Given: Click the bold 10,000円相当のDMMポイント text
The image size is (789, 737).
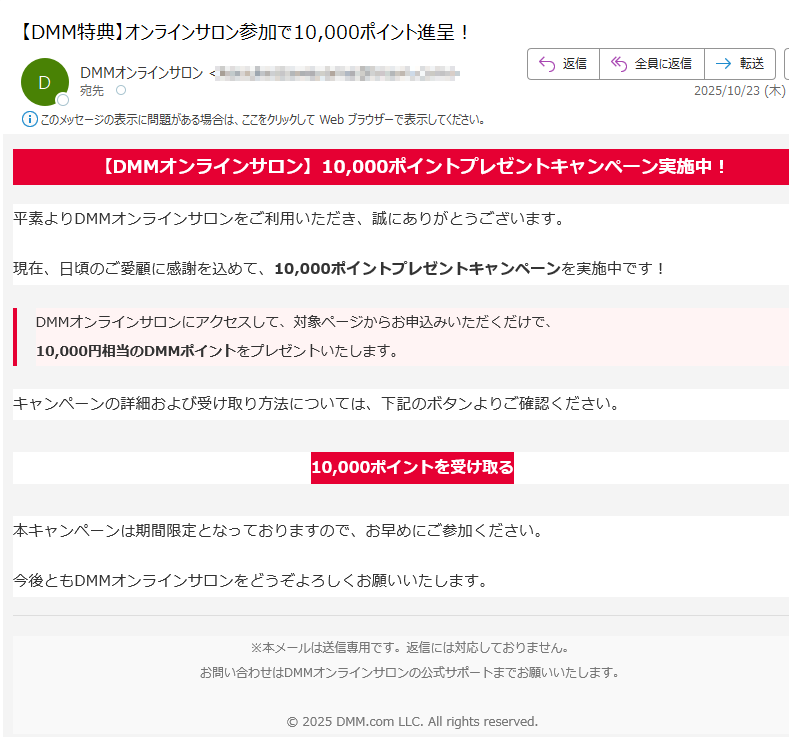Looking at the screenshot, I should click(136, 351).
